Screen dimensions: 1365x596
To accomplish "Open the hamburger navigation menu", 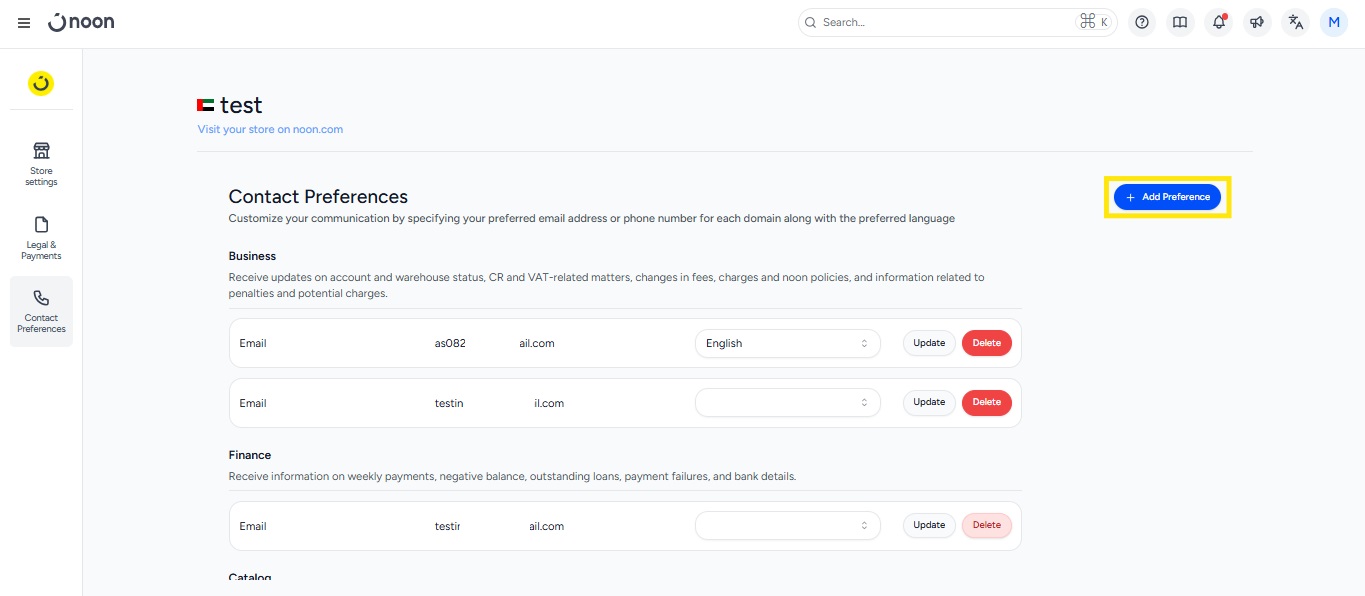I will (24, 23).
